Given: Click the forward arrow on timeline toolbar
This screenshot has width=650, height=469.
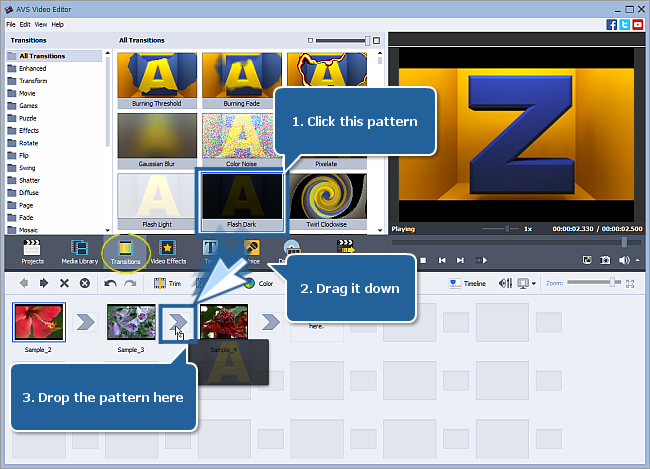Looking at the screenshot, I should tap(44, 283).
